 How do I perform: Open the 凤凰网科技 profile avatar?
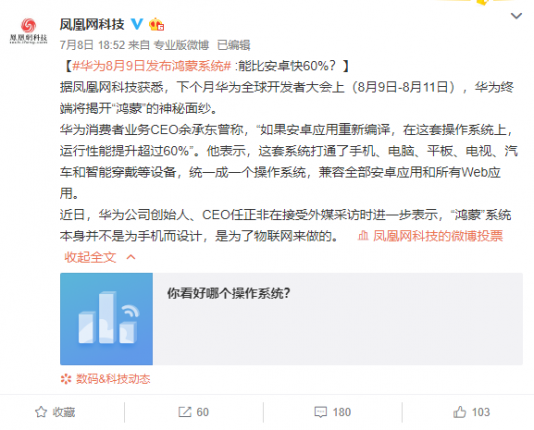28,31
